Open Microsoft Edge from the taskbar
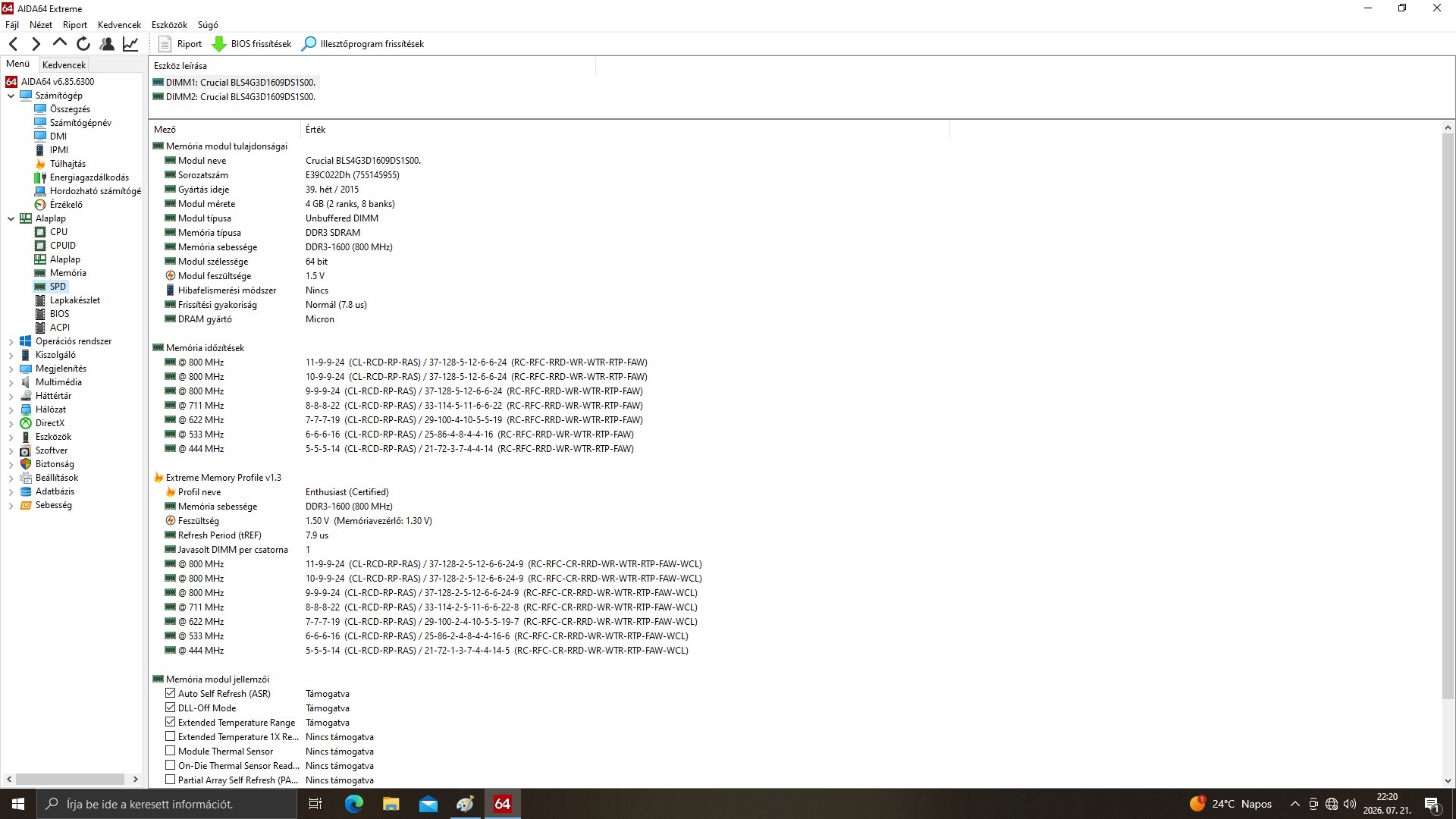The image size is (1456, 819). (354, 804)
